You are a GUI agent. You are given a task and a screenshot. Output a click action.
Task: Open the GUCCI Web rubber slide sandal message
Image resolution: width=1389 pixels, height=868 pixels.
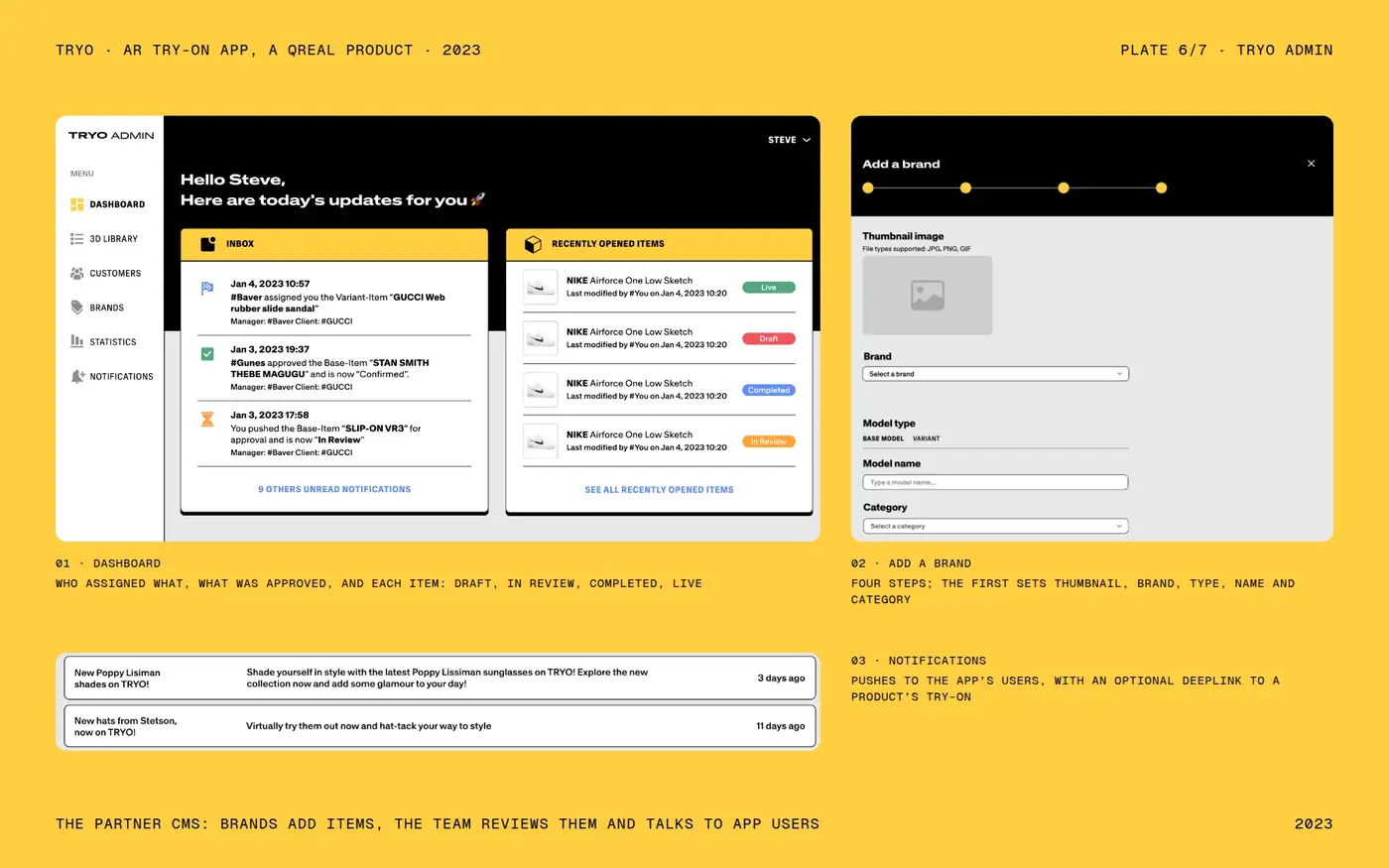coord(334,302)
